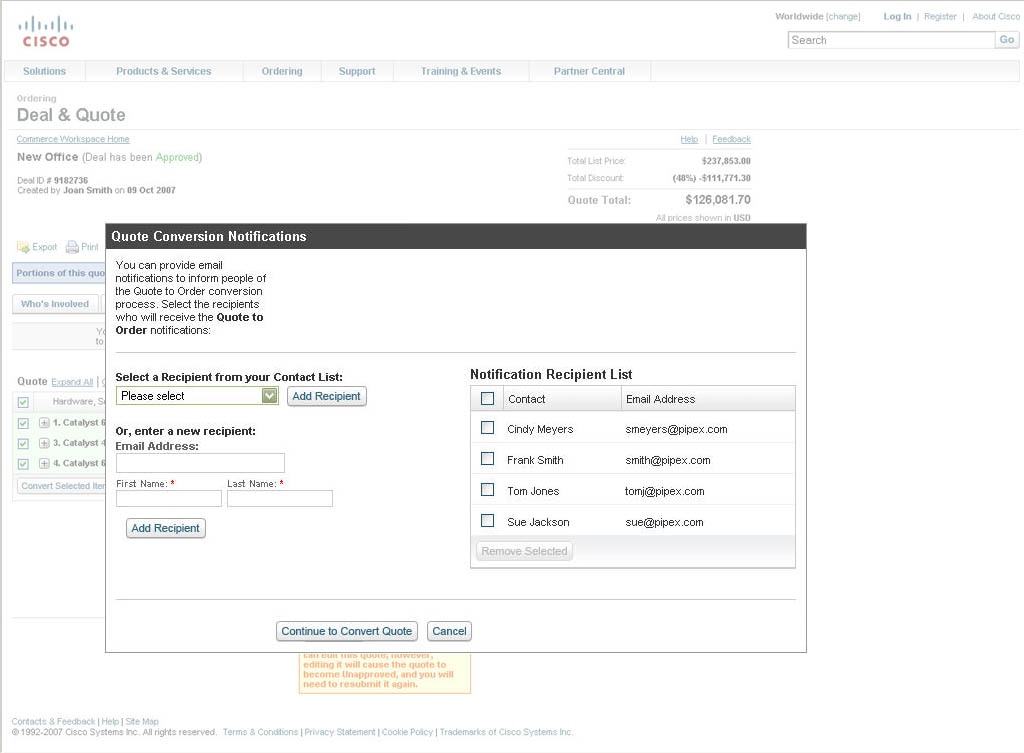Image resolution: width=1024 pixels, height=753 pixels.
Task: Open the Solutions menu
Action: tap(44, 71)
